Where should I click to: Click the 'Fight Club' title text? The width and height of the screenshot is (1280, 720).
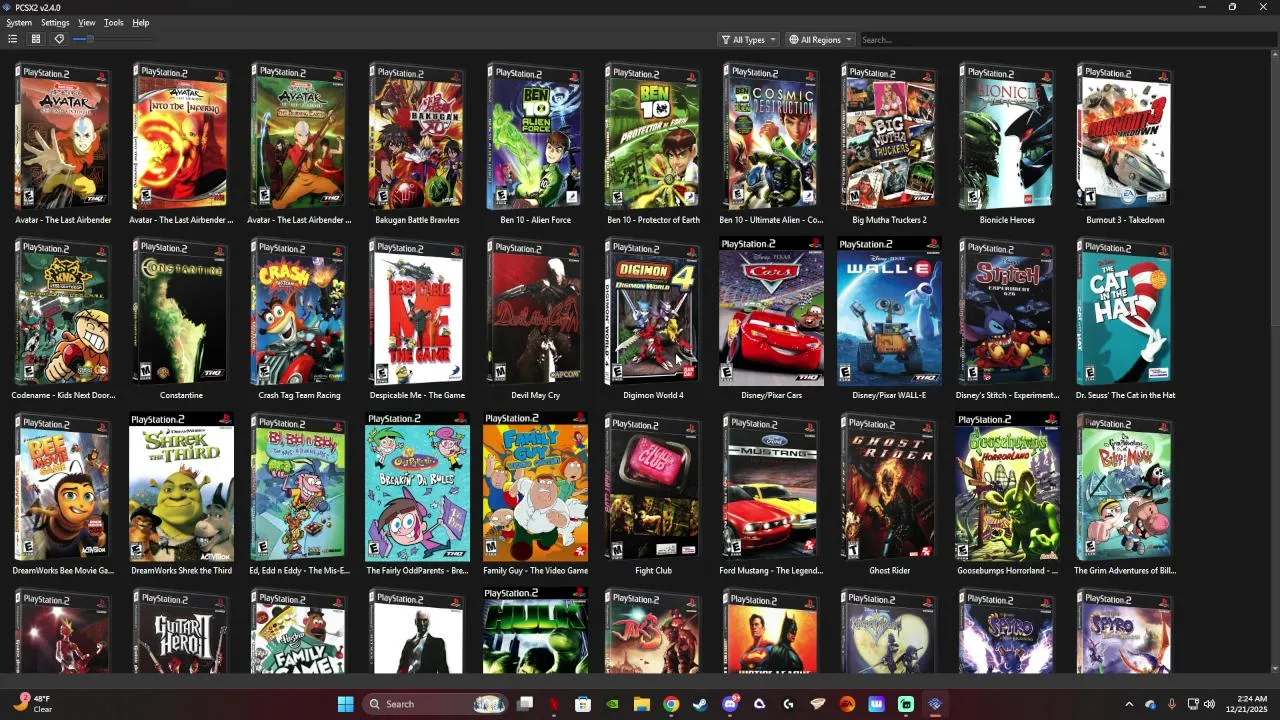point(653,571)
